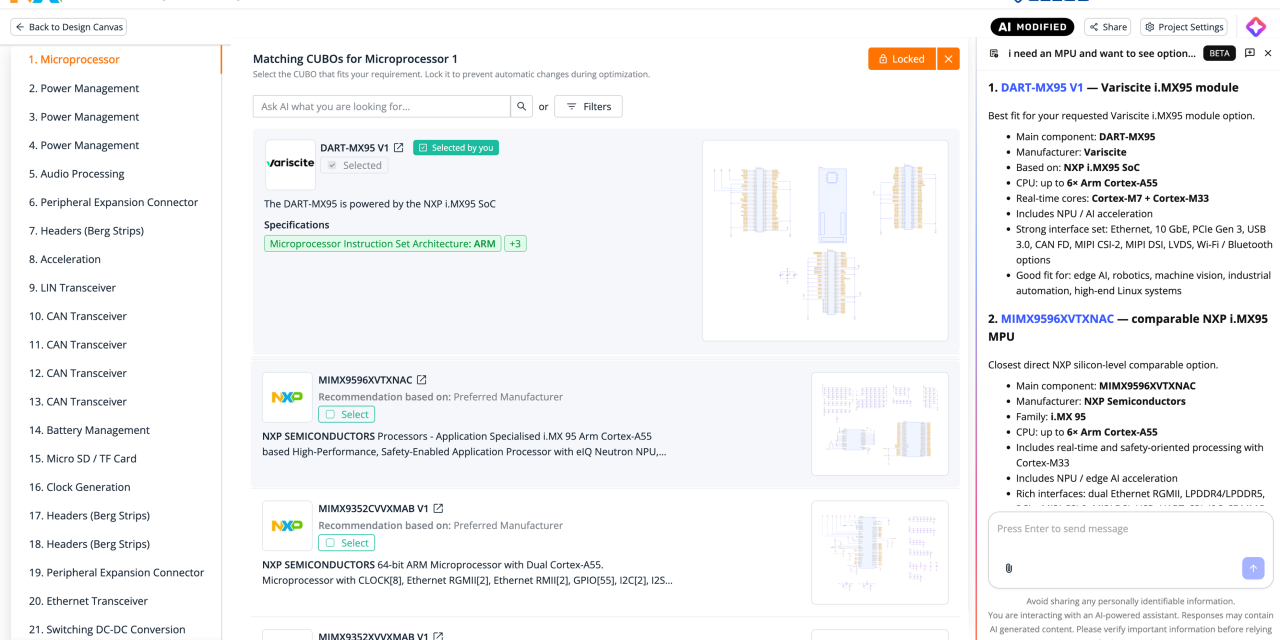Open MIMX9596XVTXNAC link in chat
1280x640 pixels.
(1057, 319)
